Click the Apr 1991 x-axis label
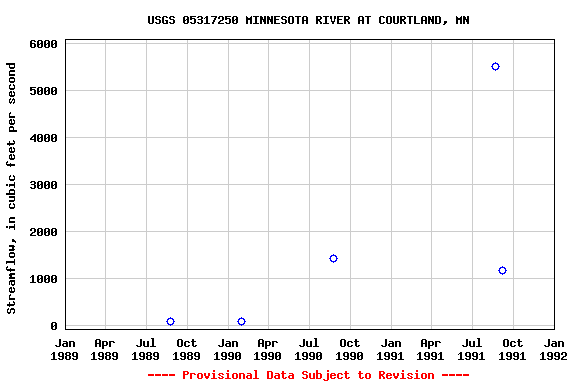This screenshot has height=384, width=576. 431,349
